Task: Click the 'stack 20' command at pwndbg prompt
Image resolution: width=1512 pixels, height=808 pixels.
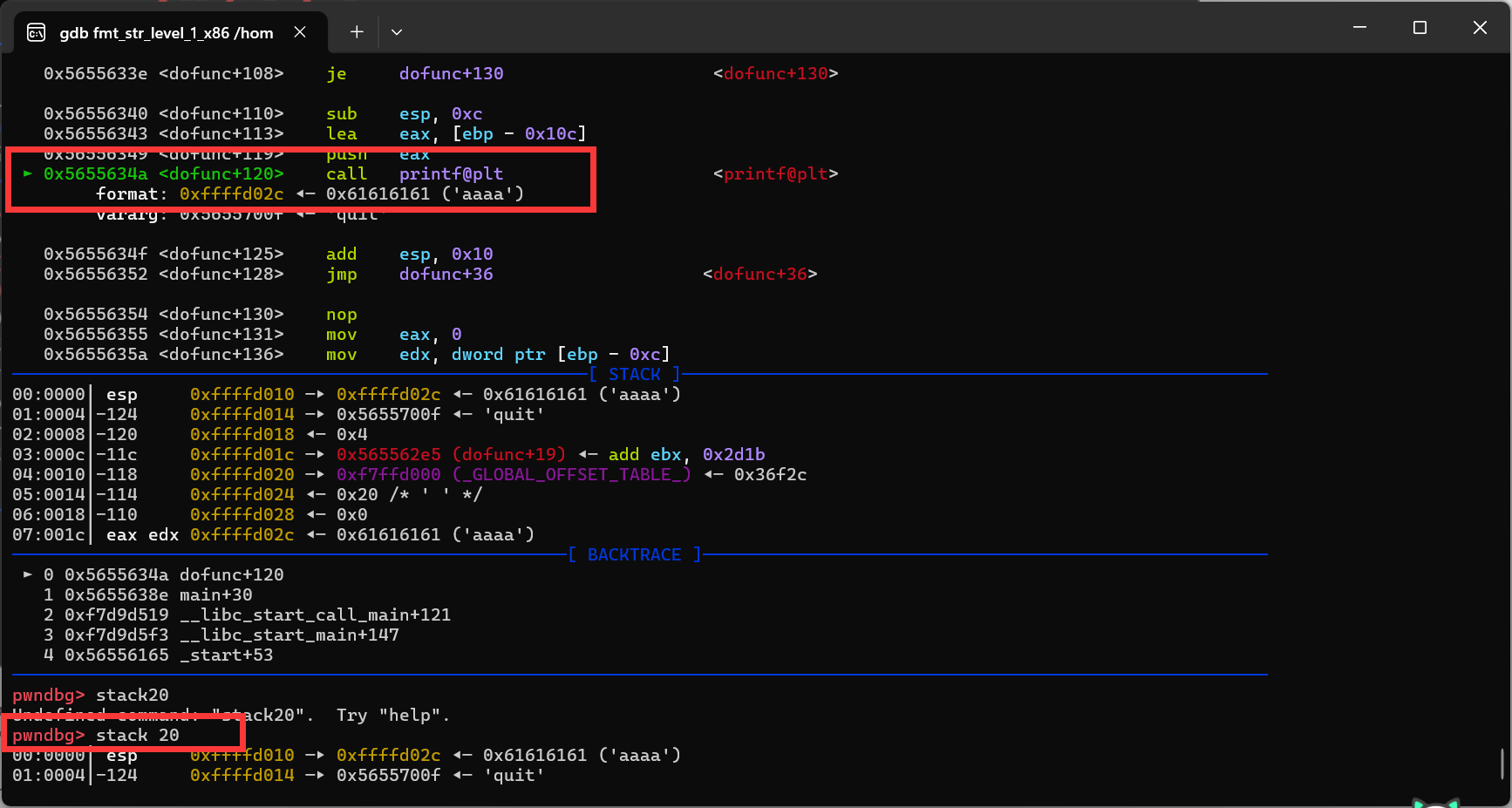Action: [x=137, y=735]
